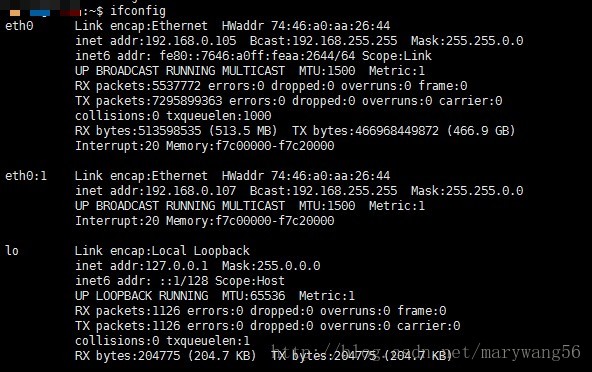The width and height of the screenshot is (592, 372).
Task: Click the Link encap:Local Loopback text
Action: (x=162, y=250)
